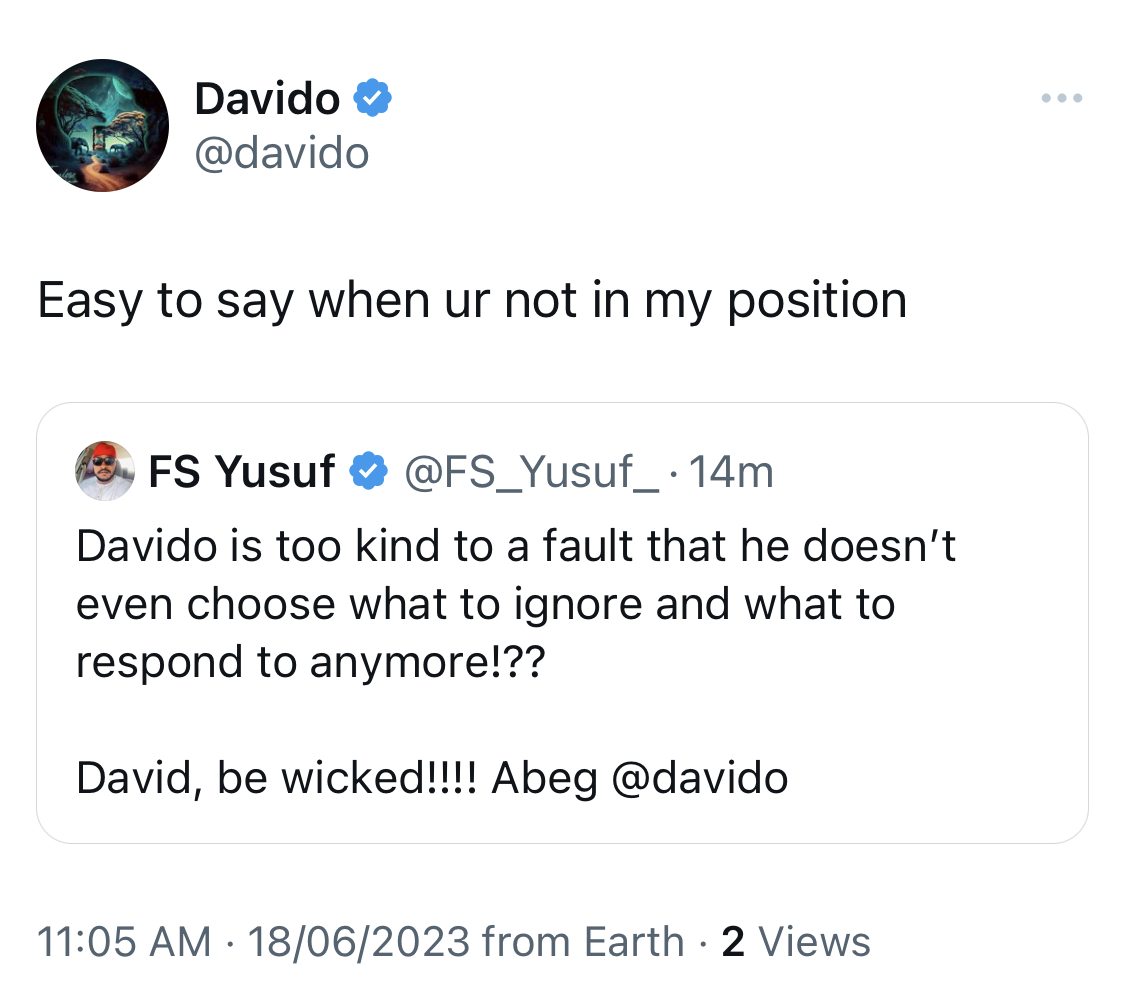Image resolution: width=1125 pixels, height=996 pixels.
Task: Open FS Yusuf's small avatar
Action: (x=105, y=471)
